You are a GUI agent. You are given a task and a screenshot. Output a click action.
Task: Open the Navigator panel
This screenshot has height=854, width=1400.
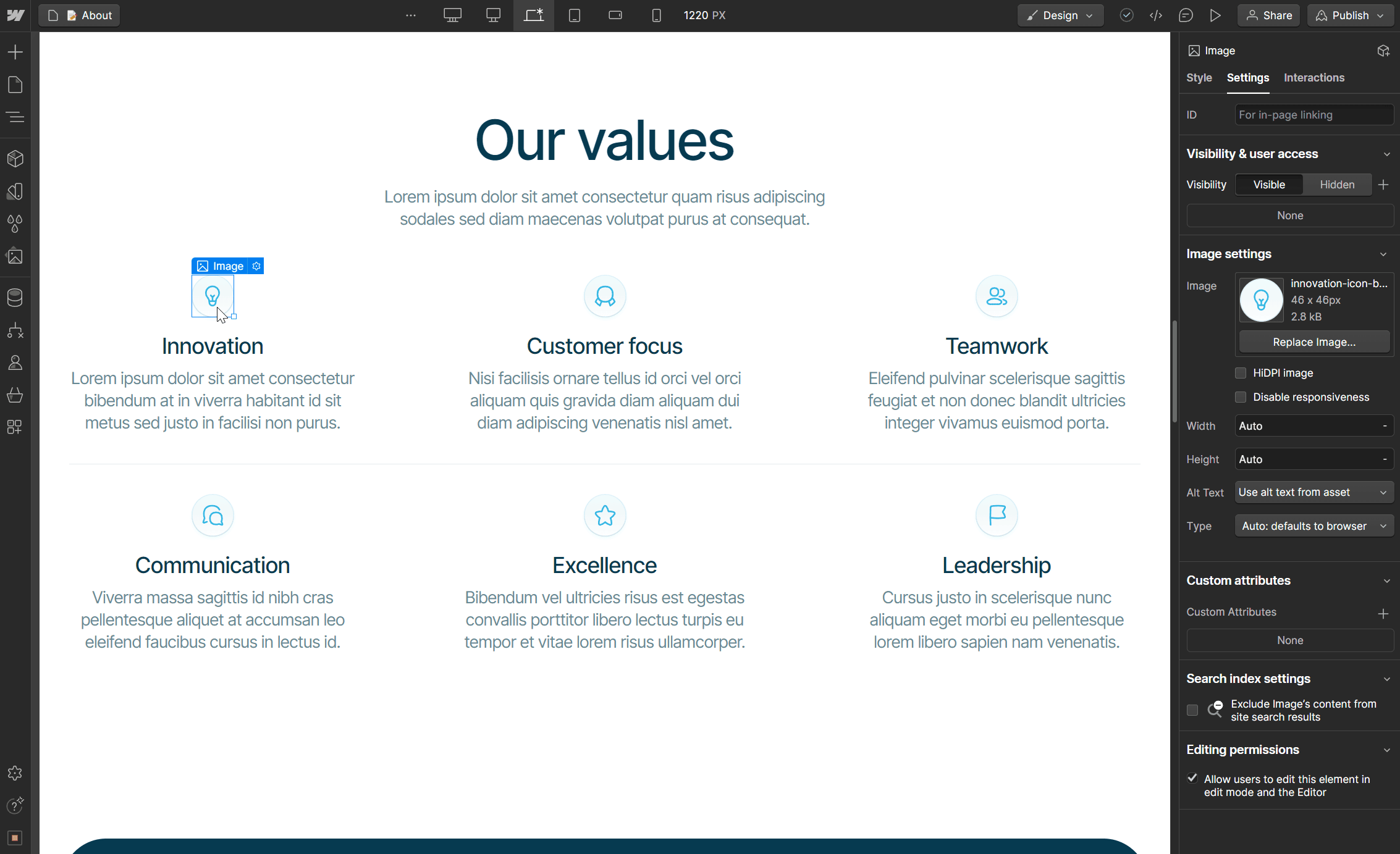click(15, 117)
